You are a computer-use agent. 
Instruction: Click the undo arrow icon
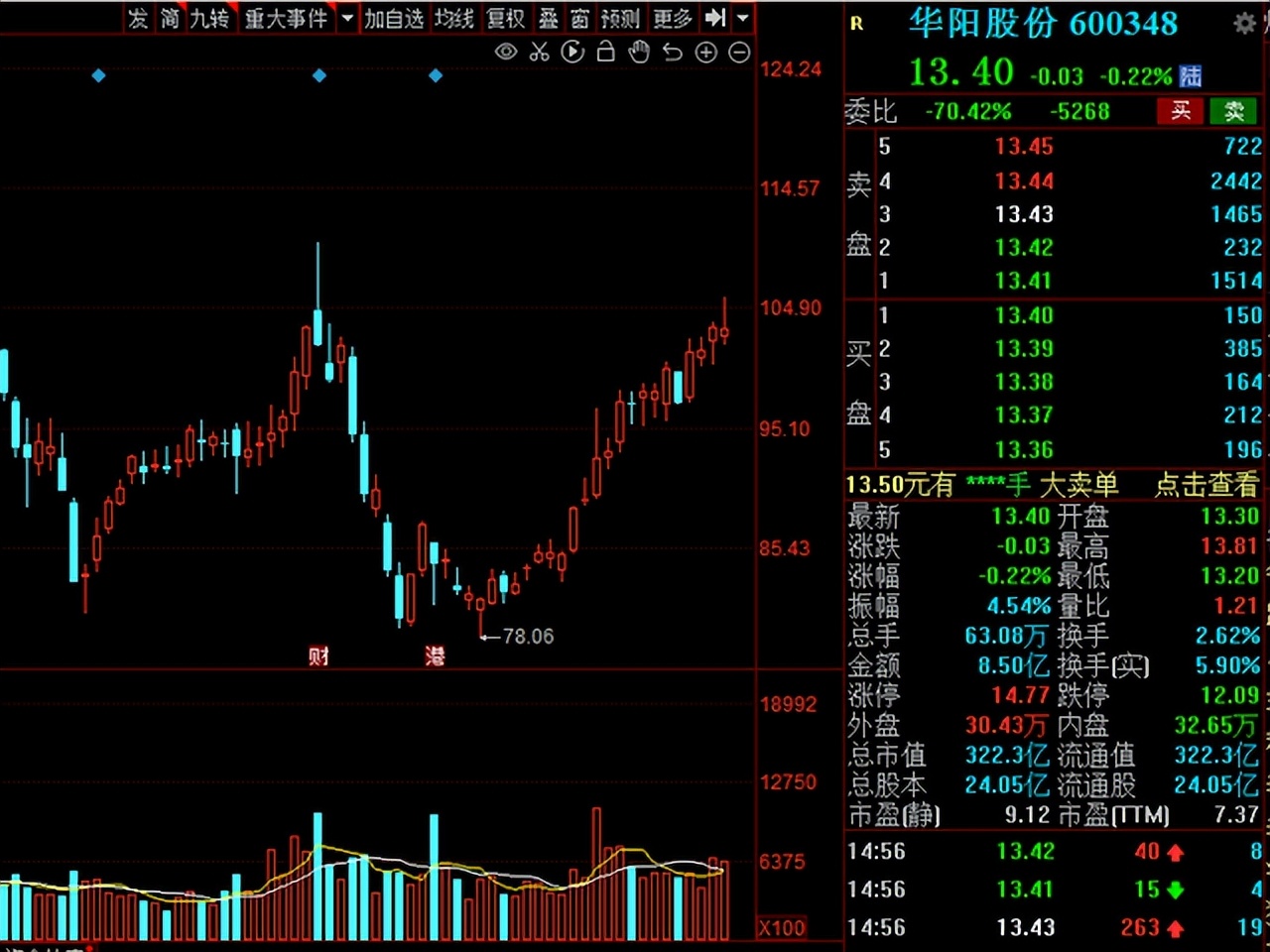[672, 52]
